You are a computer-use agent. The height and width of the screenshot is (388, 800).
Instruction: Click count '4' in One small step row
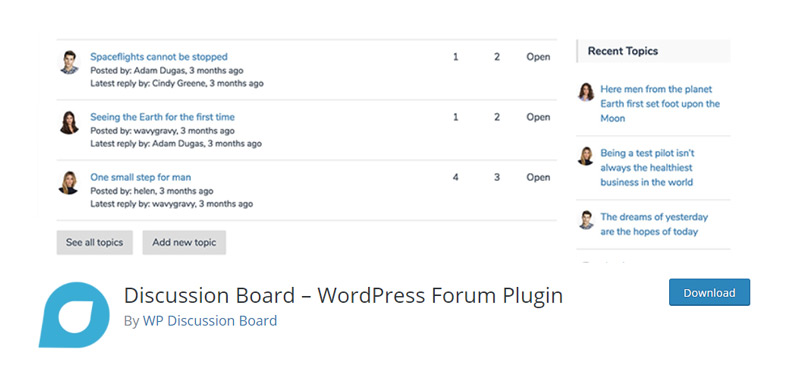455,177
